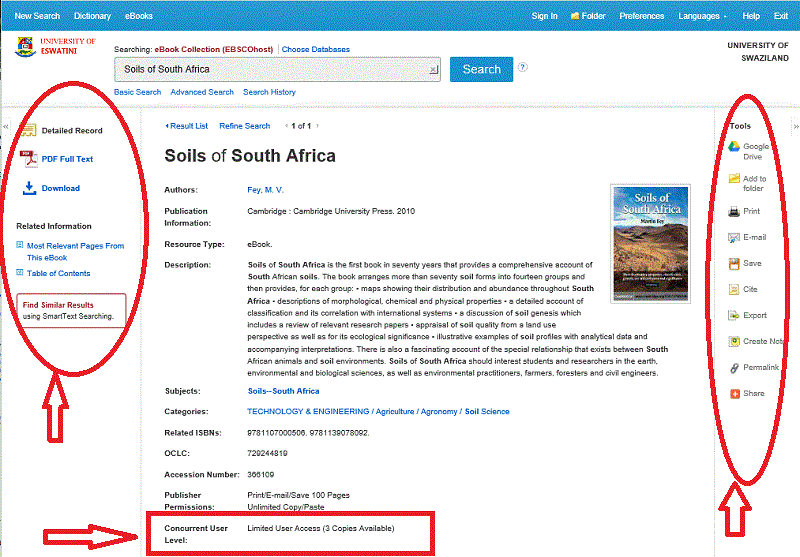Image resolution: width=800 pixels, height=557 pixels.
Task: Click the Soils of South Africa title heading
Action: point(250,156)
